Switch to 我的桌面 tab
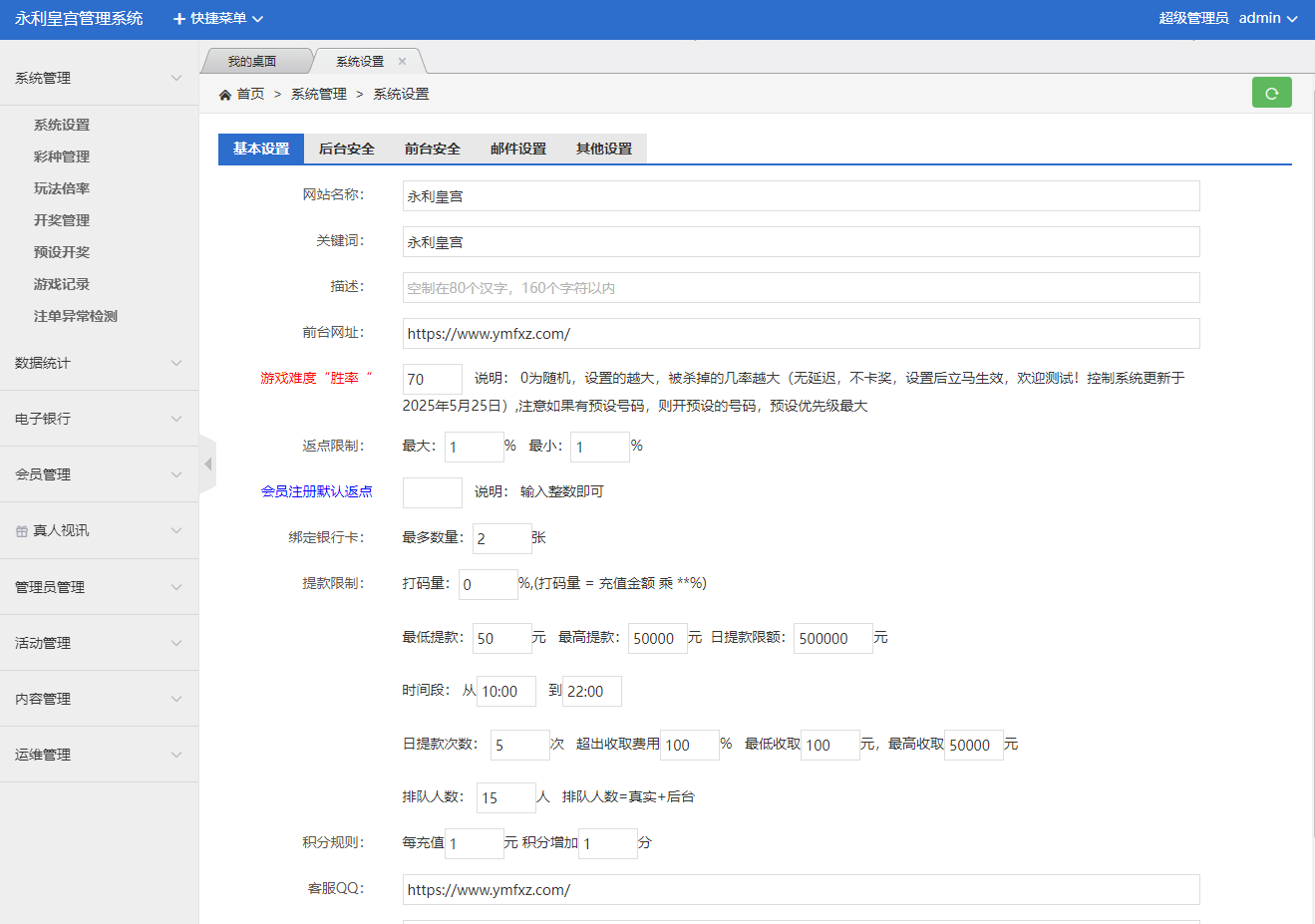Image resolution: width=1315 pixels, height=924 pixels. pyautogui.click(x=252, y=62)
